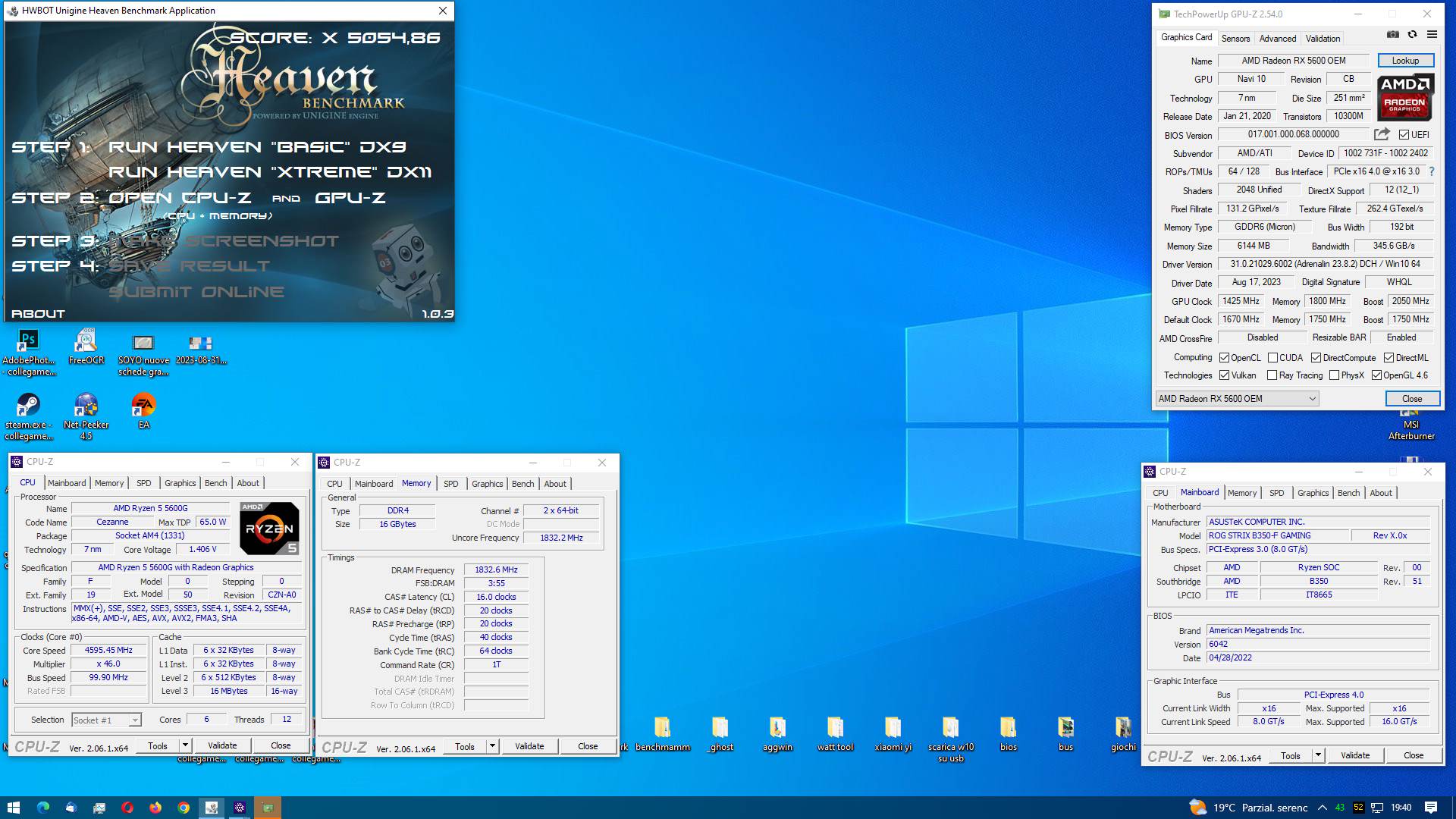The image size is (1456, 819).
Task: Expand Tools dropdown arrow in CPU-Z CPU window
Action: [x=184, y=745]
